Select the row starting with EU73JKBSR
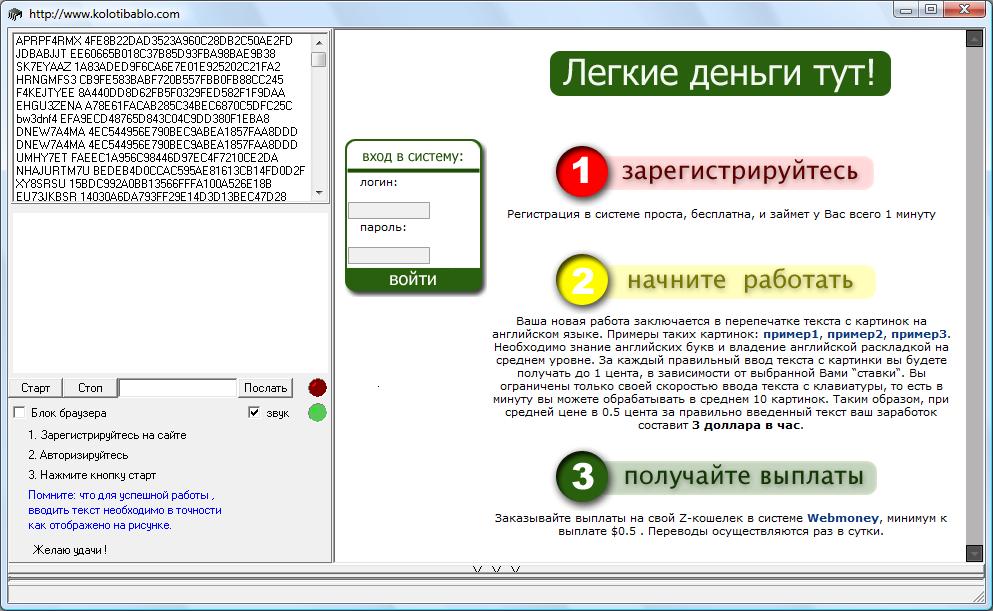 tap(151, 196)
